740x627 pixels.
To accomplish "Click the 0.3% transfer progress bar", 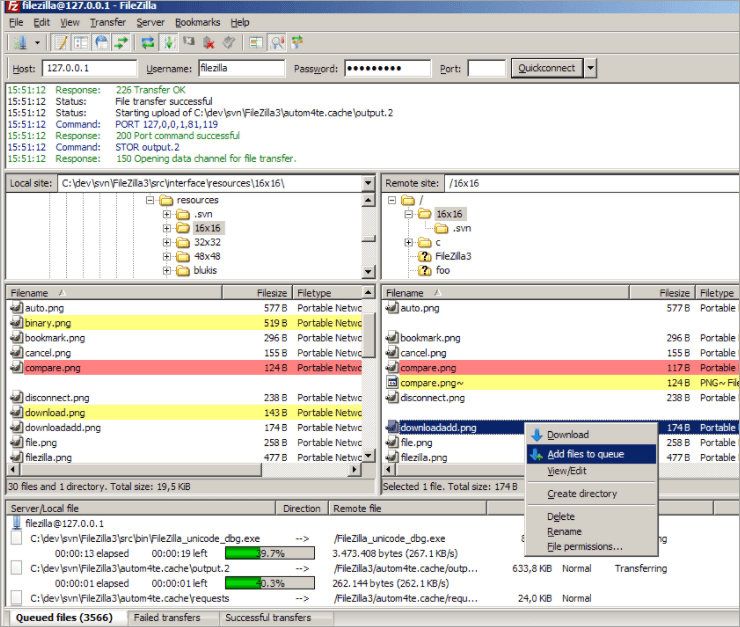I will (x=270, y=584).
